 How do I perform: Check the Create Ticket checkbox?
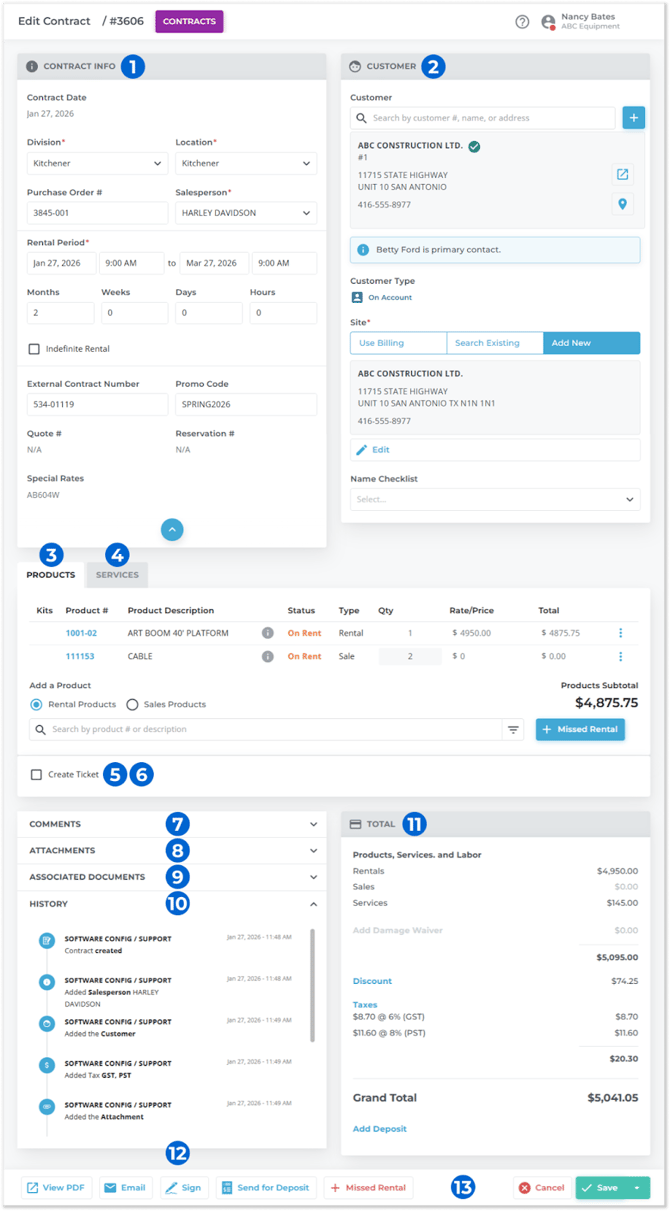tap(36, 775)
